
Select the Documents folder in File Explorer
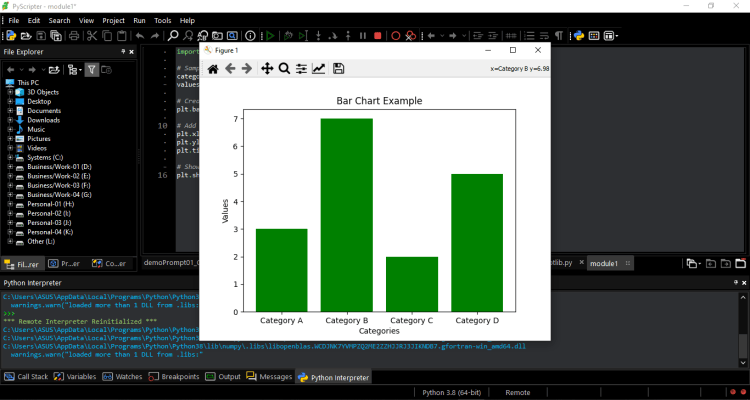coord(44,111)
